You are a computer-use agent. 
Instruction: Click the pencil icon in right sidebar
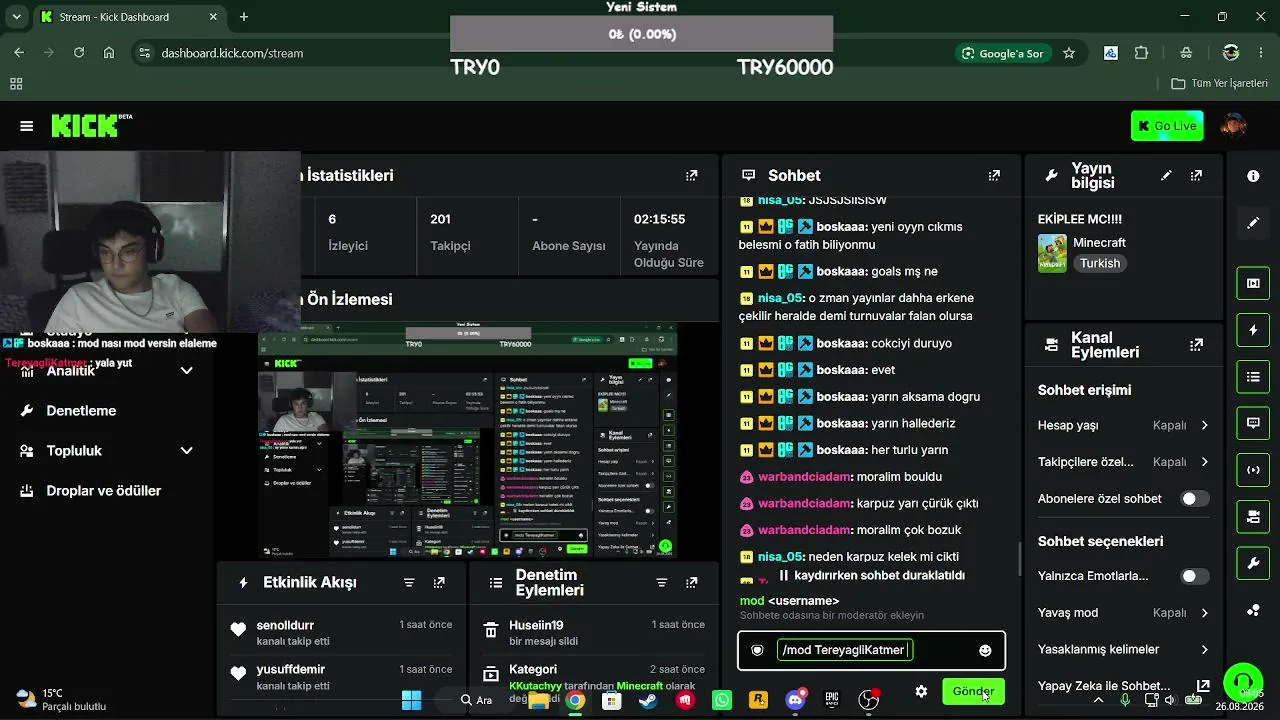coord(1253,223)
